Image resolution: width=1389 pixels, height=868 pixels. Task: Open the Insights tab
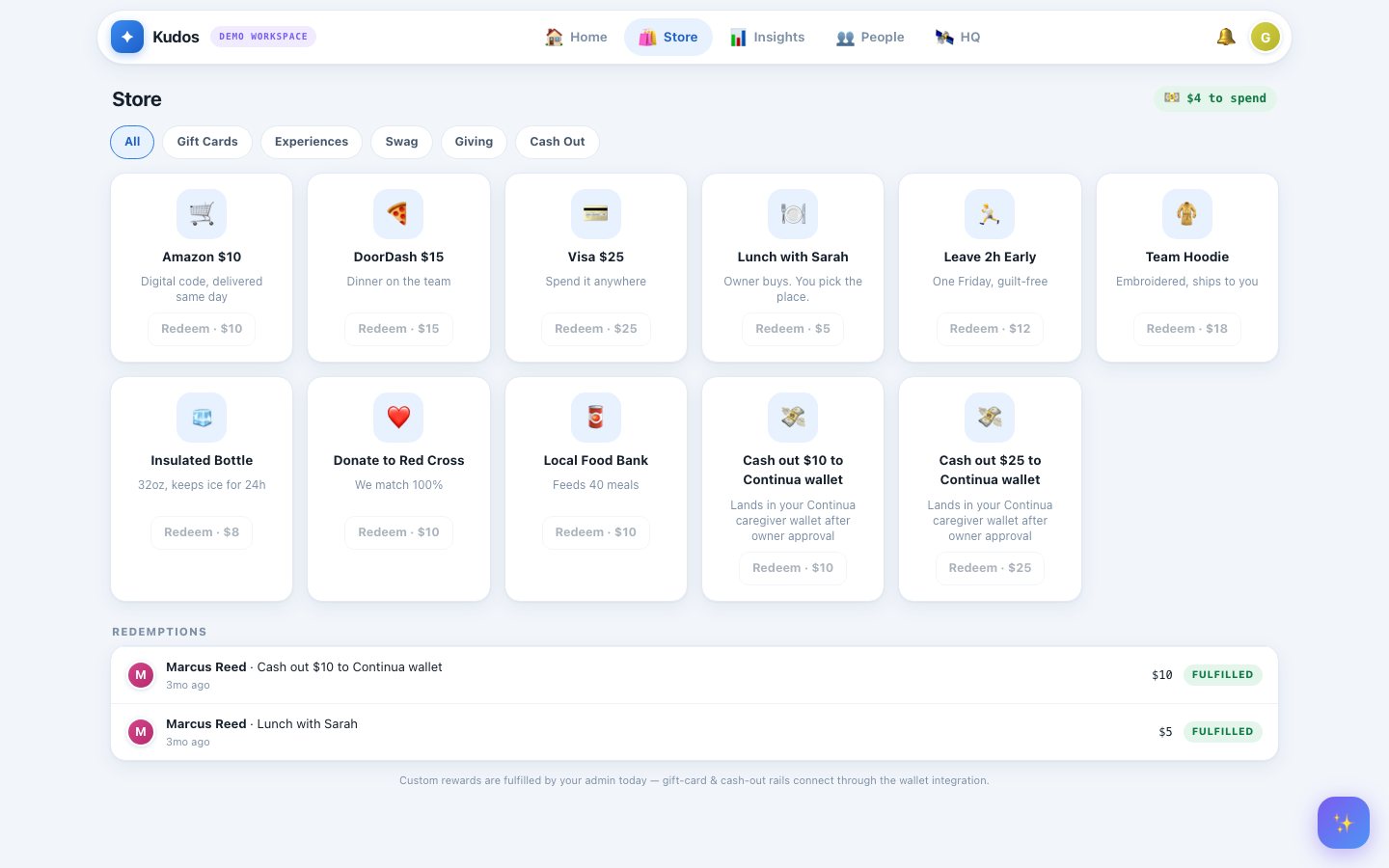coord(768,37)
